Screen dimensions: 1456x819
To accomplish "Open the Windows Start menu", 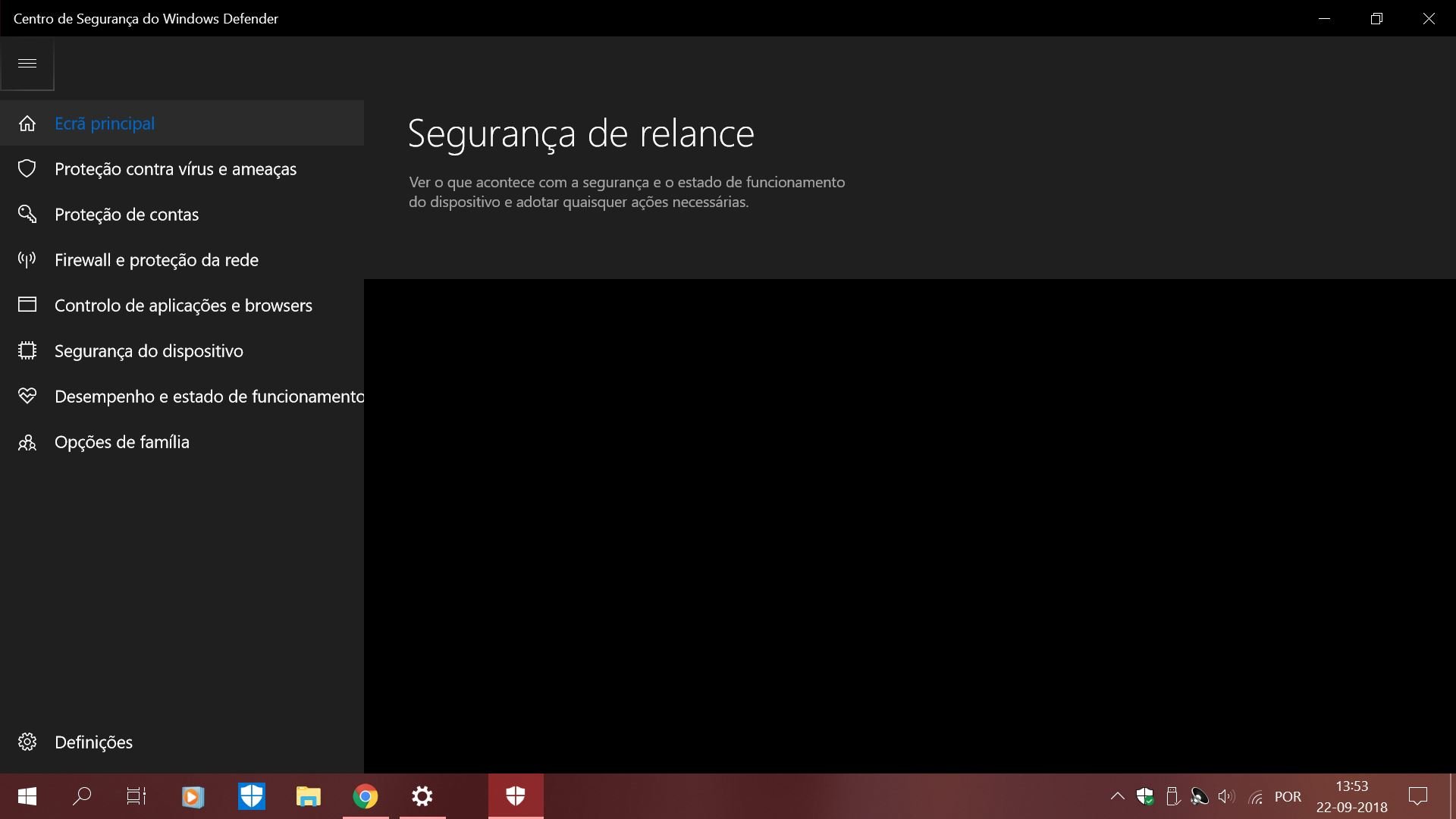I will [x=27, y=796].
